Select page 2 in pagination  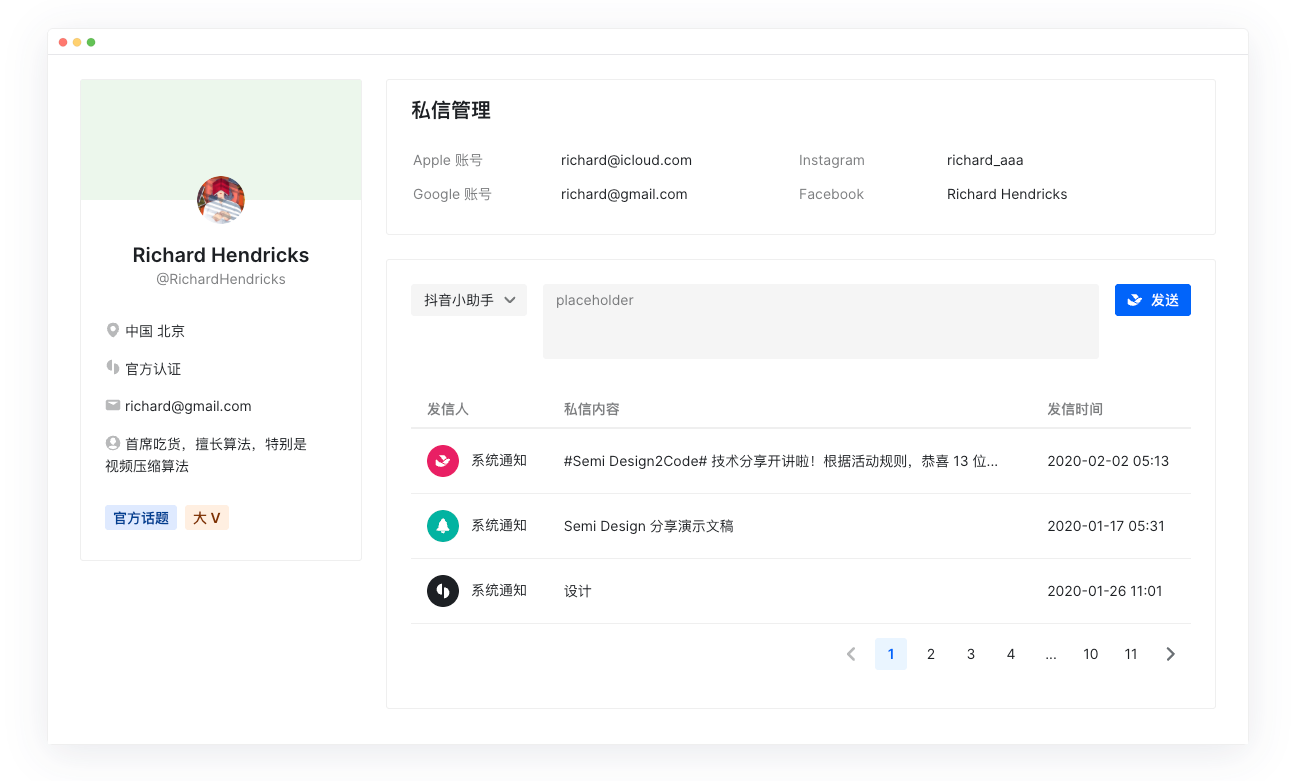tap(931, 654)
